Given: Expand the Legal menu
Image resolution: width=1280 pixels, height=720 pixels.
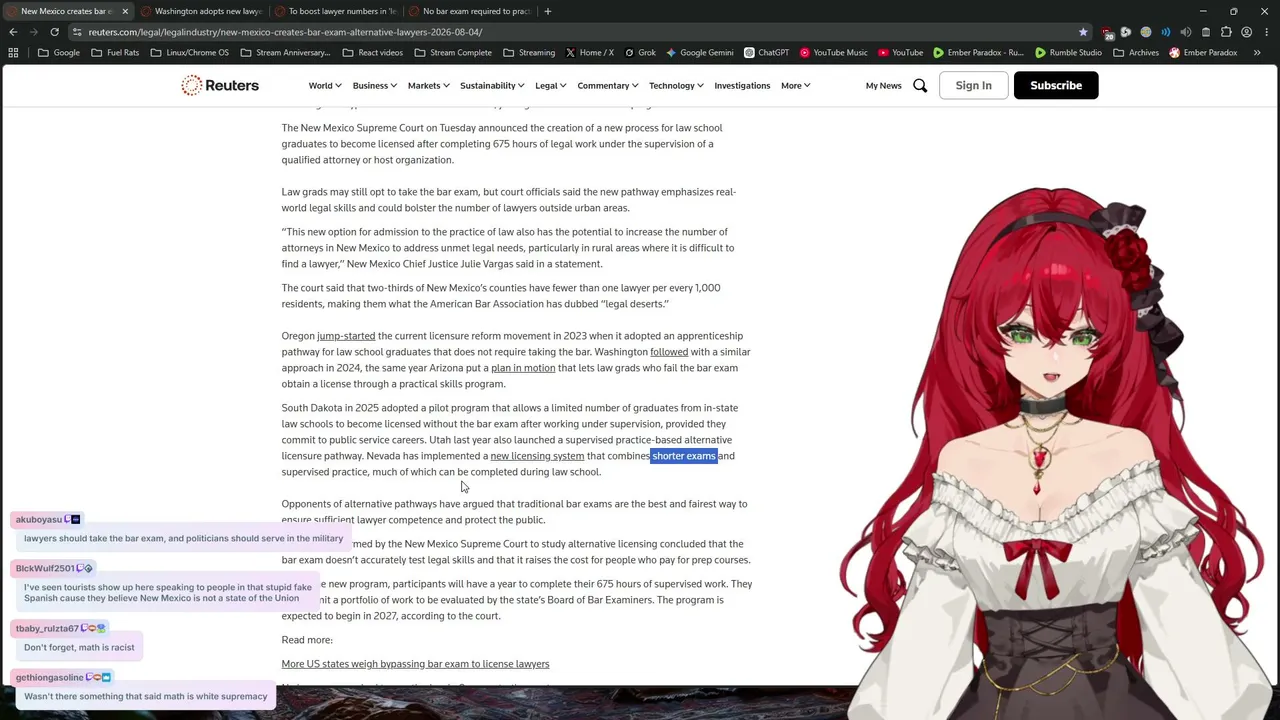Looking at the screenshot, I should point(550,86).
